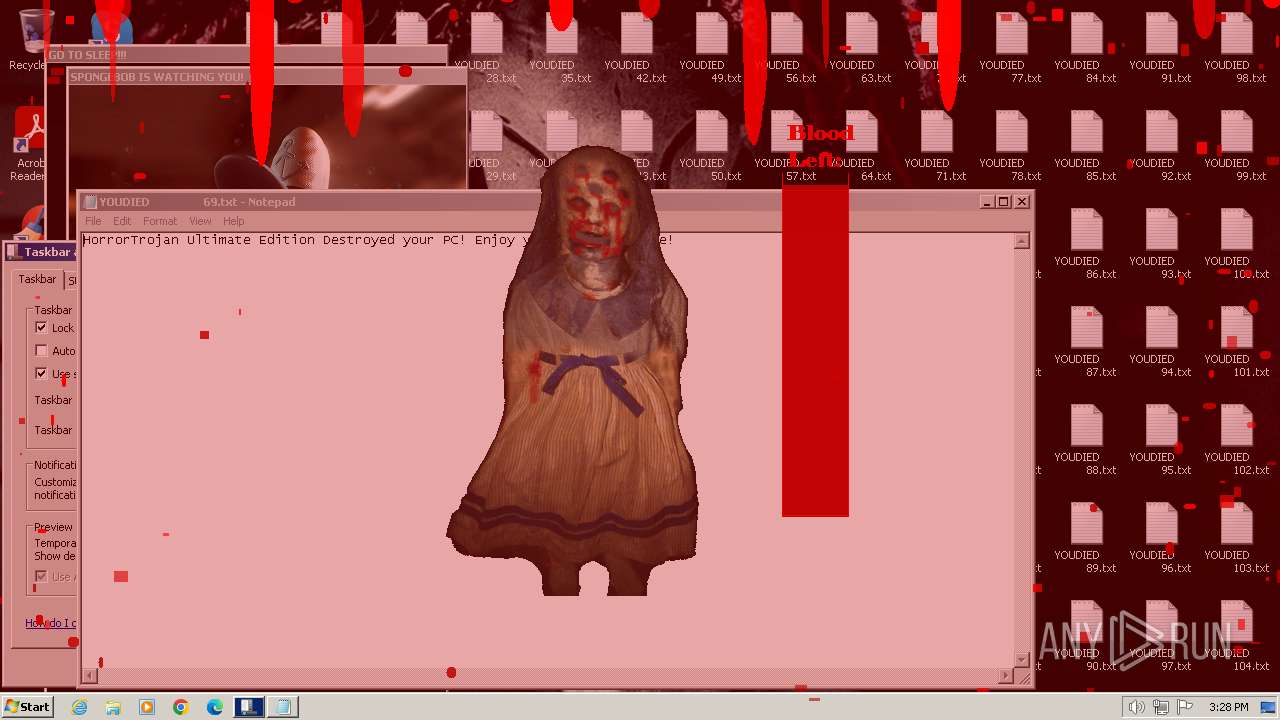Select the YOUDIED 98.txt desktop file
The image size is (1280, 720).
click(1236, 48)
